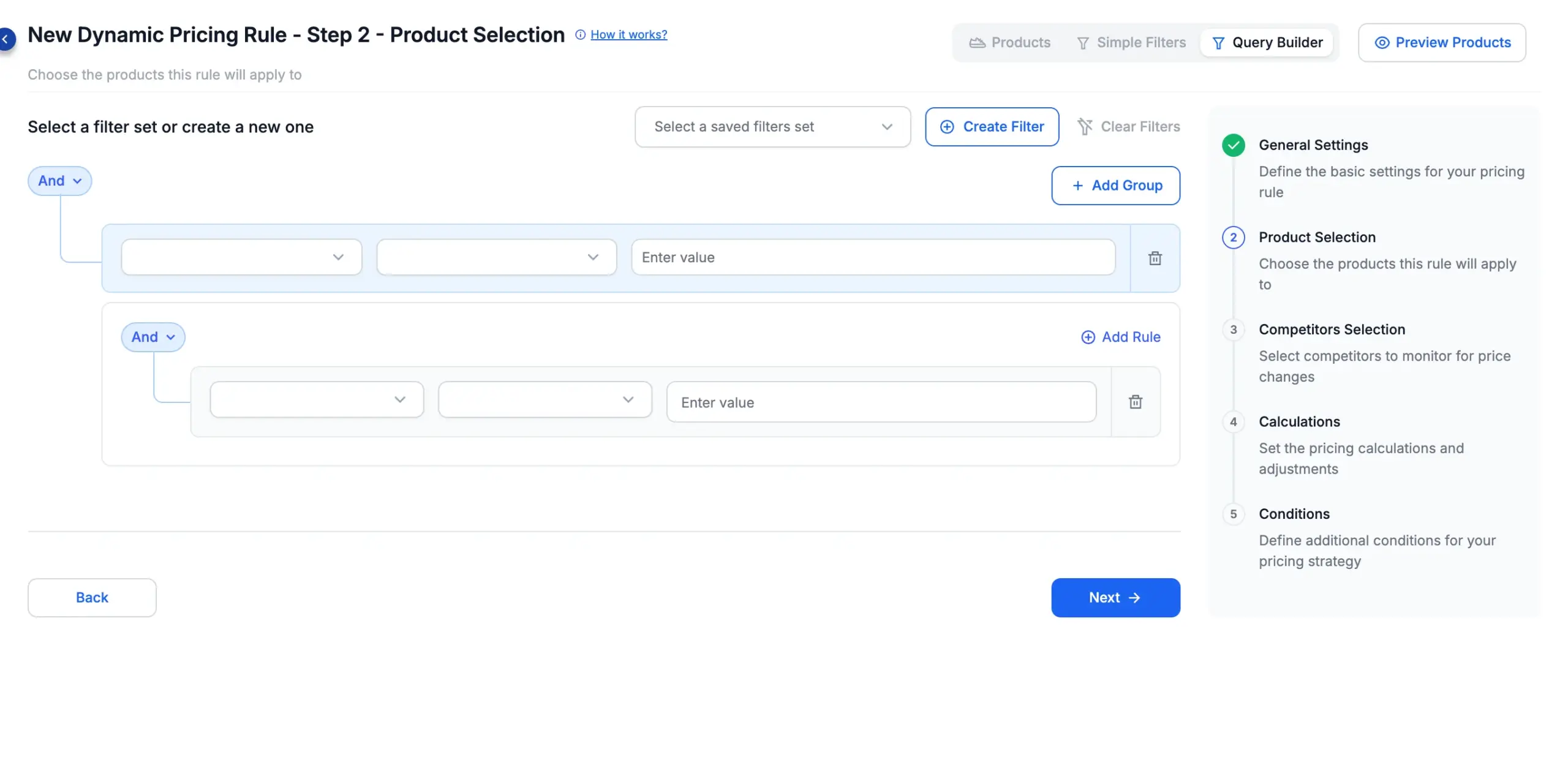The height and width of the screenshot is (784, 1568).
Task: Click Add Rule in nested group
Action: tap(1120, 337)
